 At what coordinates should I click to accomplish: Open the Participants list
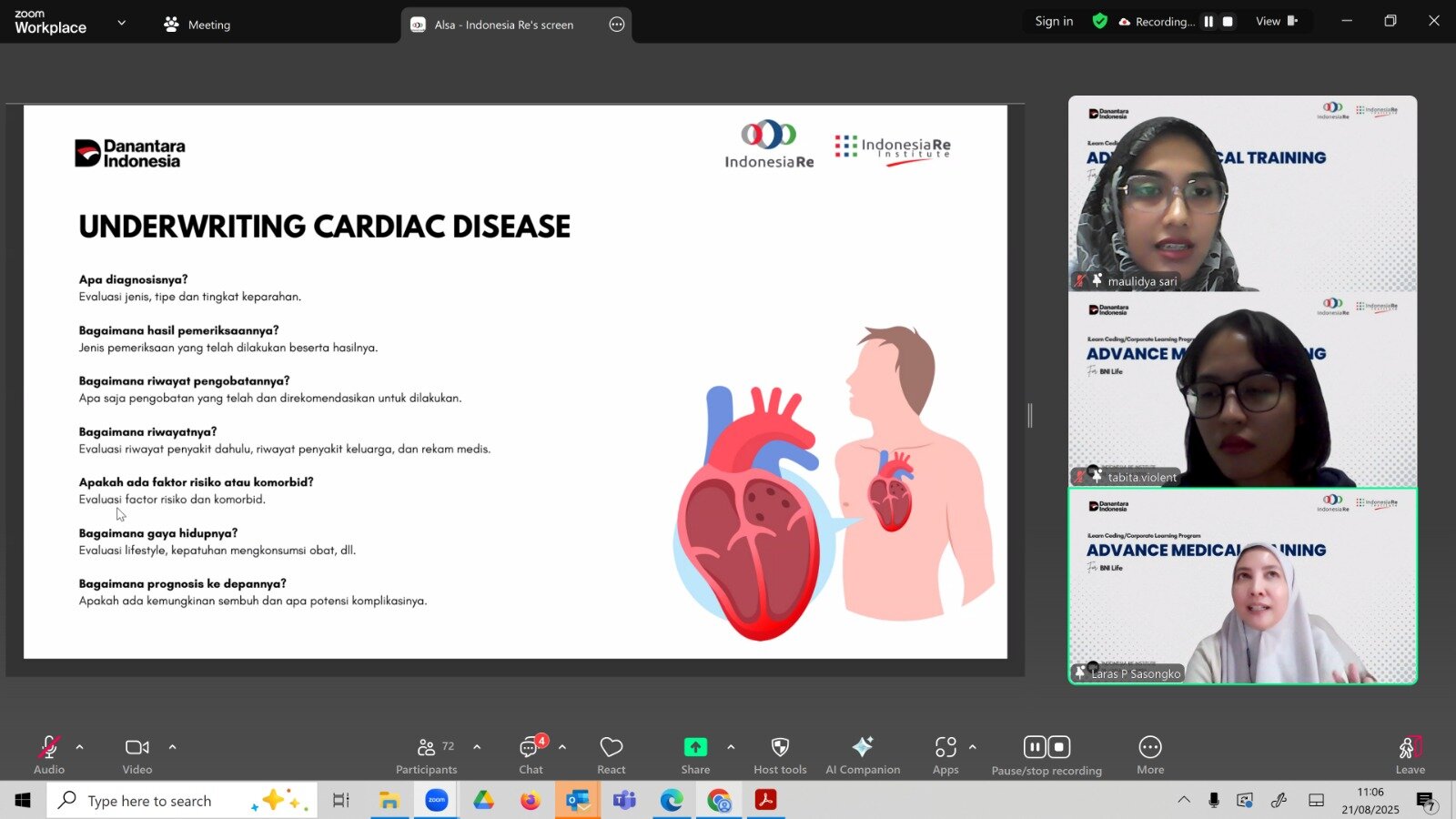point(426,748)
